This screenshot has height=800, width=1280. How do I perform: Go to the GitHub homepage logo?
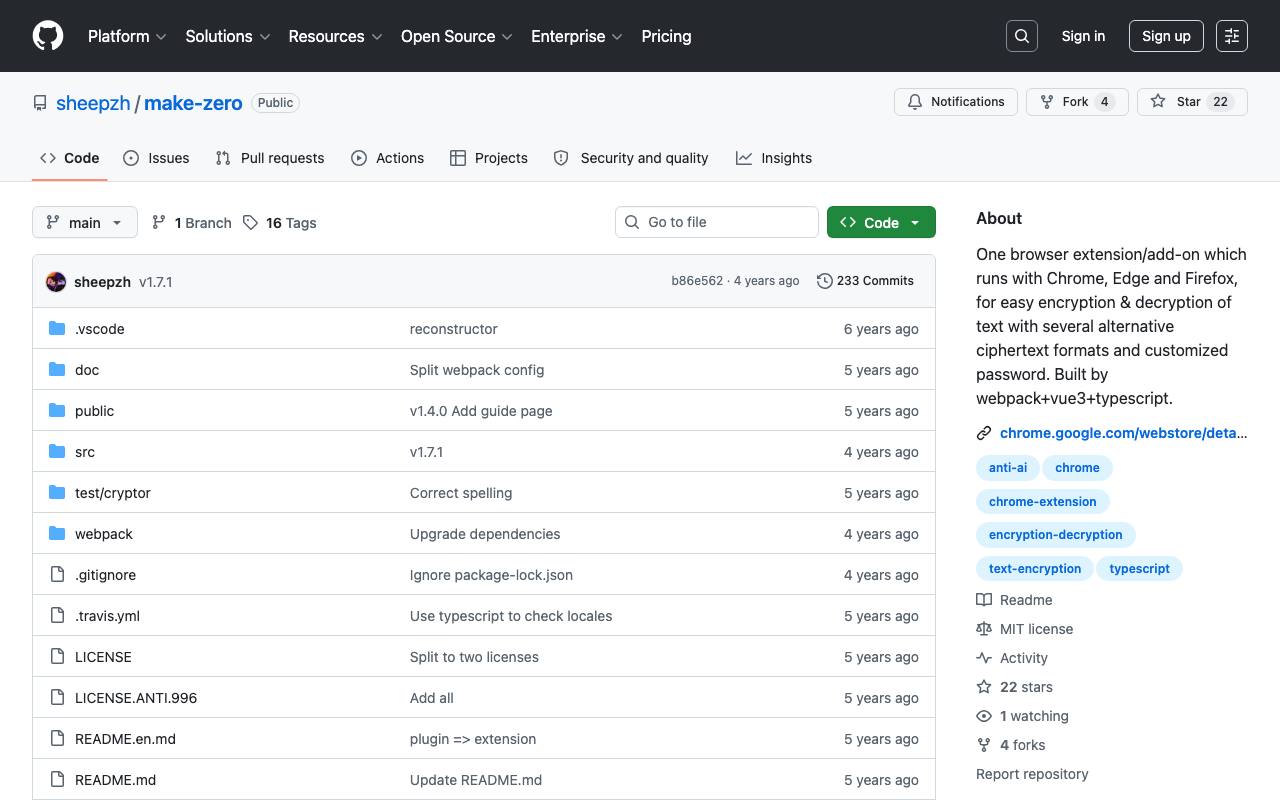(x=48, y=36)
